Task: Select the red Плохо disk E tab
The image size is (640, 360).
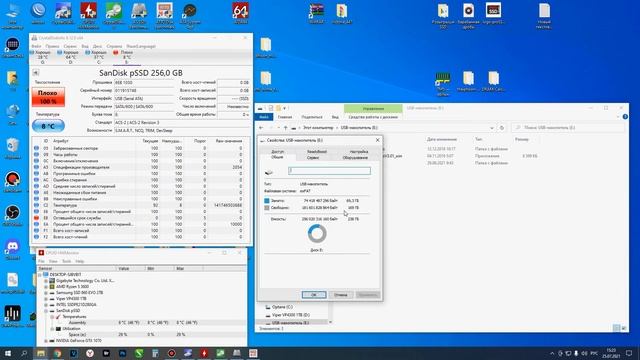Action: pyautogui.click(x=127, y=57)
